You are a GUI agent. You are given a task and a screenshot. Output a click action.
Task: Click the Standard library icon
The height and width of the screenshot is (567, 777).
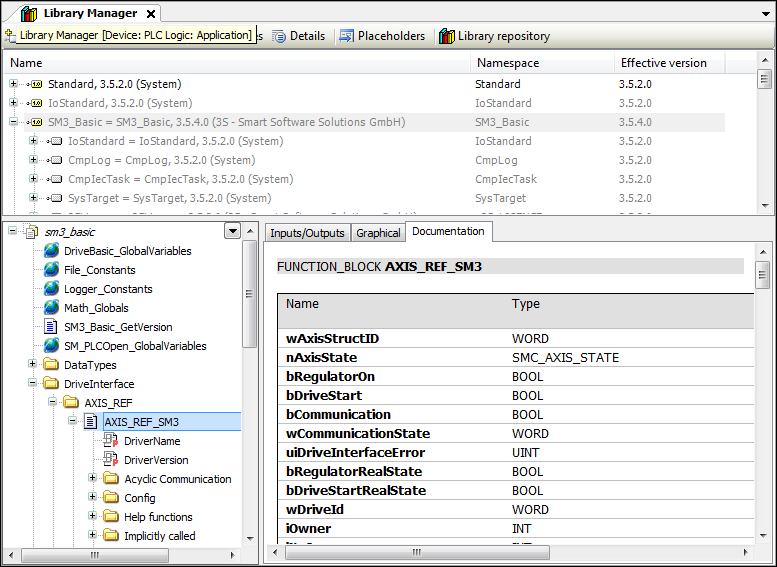click(x=35, y=84)
